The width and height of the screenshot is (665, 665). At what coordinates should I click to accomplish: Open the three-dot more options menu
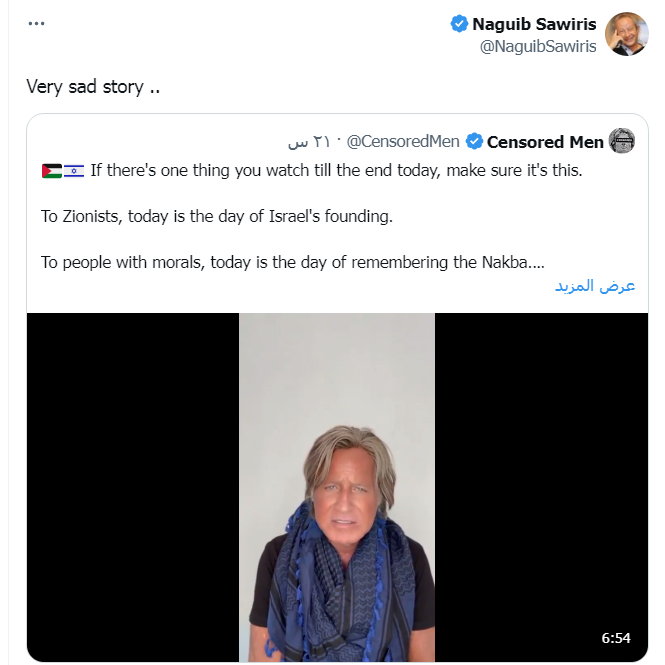[x=37, y=24]
